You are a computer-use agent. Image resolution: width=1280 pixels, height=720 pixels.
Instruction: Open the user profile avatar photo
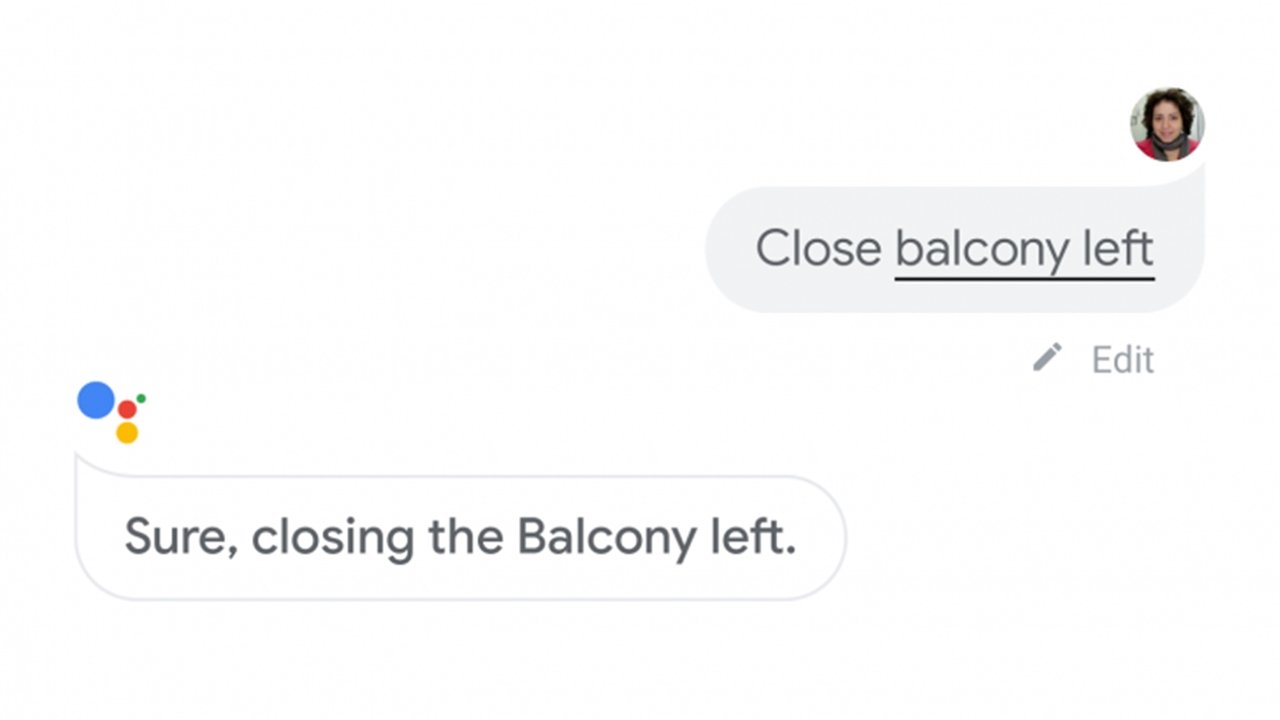1167,124
